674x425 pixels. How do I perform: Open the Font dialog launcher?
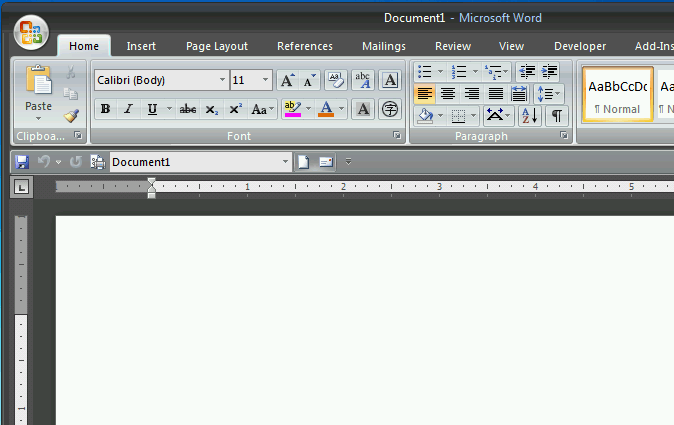pyautogui.click(x=397, y=135)
